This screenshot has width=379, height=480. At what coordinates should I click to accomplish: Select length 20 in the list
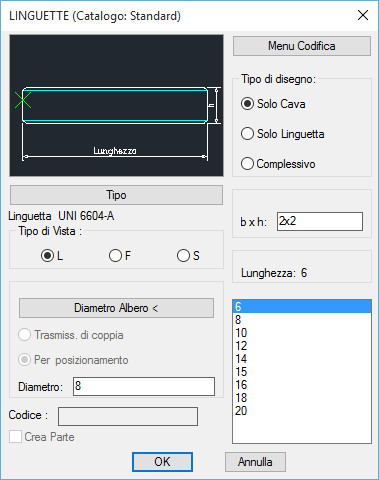(302, 411)
